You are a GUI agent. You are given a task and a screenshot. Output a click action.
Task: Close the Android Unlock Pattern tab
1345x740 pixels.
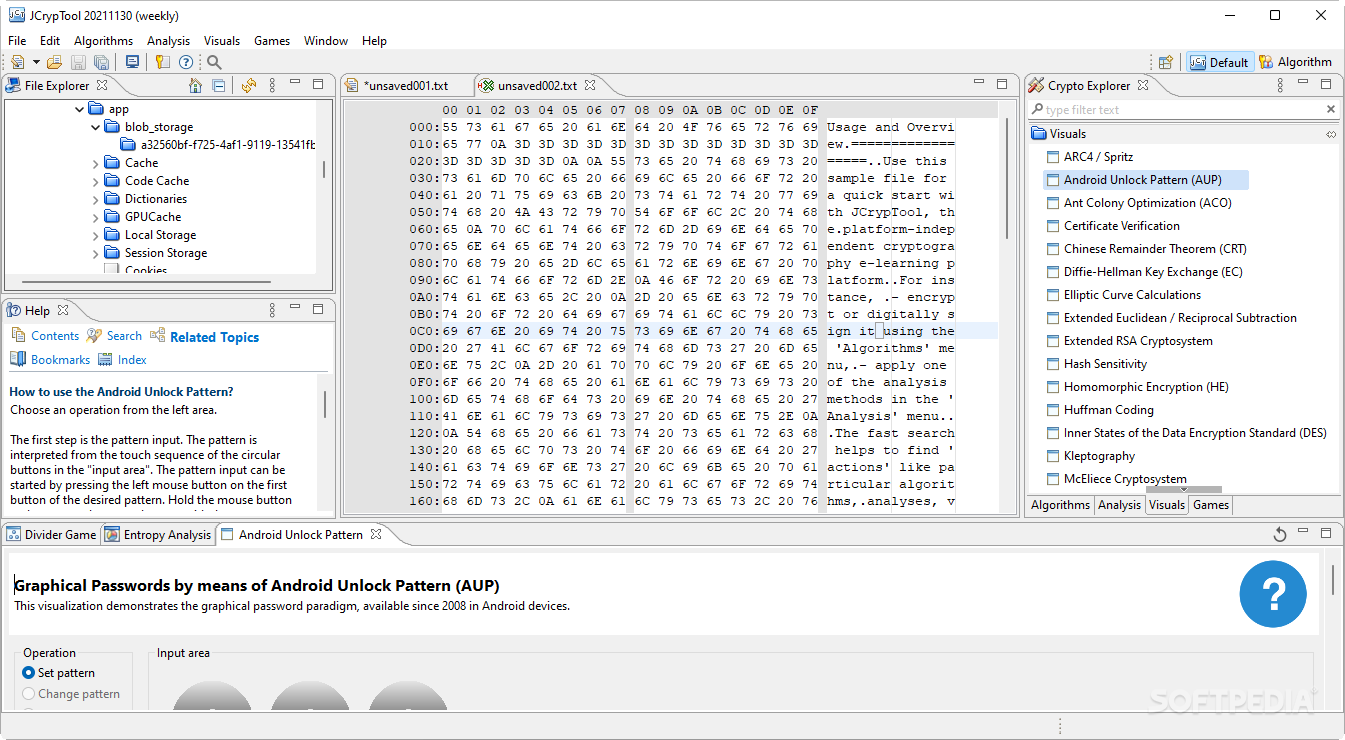pos(377,535)
